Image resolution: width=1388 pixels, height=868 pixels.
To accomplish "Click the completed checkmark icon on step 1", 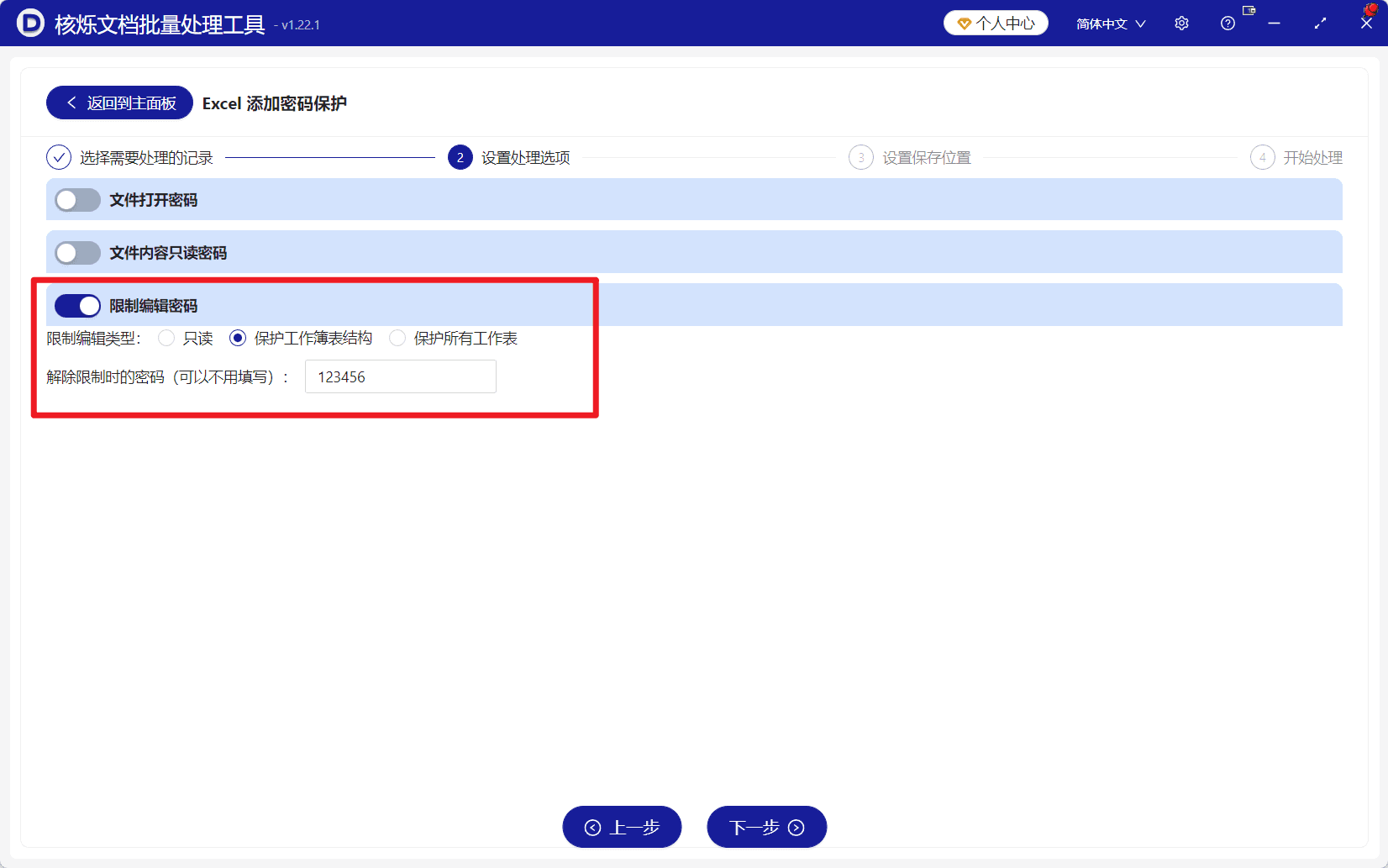I will [x=58, y=157].
